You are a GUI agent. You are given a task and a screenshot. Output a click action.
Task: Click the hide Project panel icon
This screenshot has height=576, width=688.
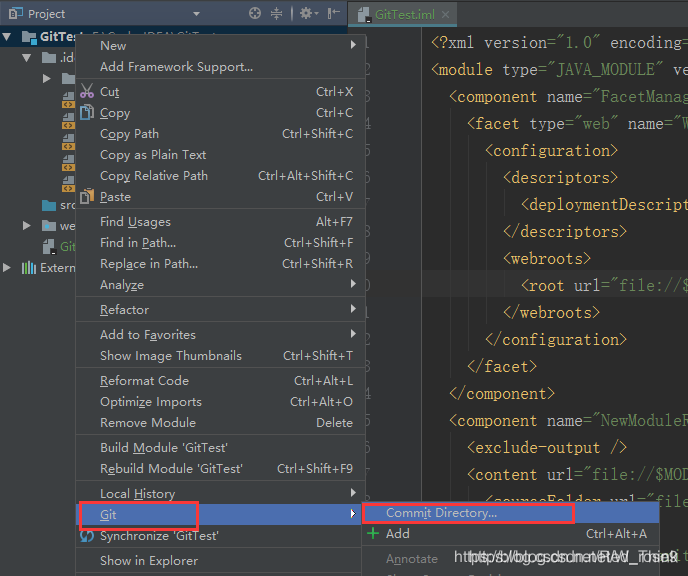click(x=333, y=14)
